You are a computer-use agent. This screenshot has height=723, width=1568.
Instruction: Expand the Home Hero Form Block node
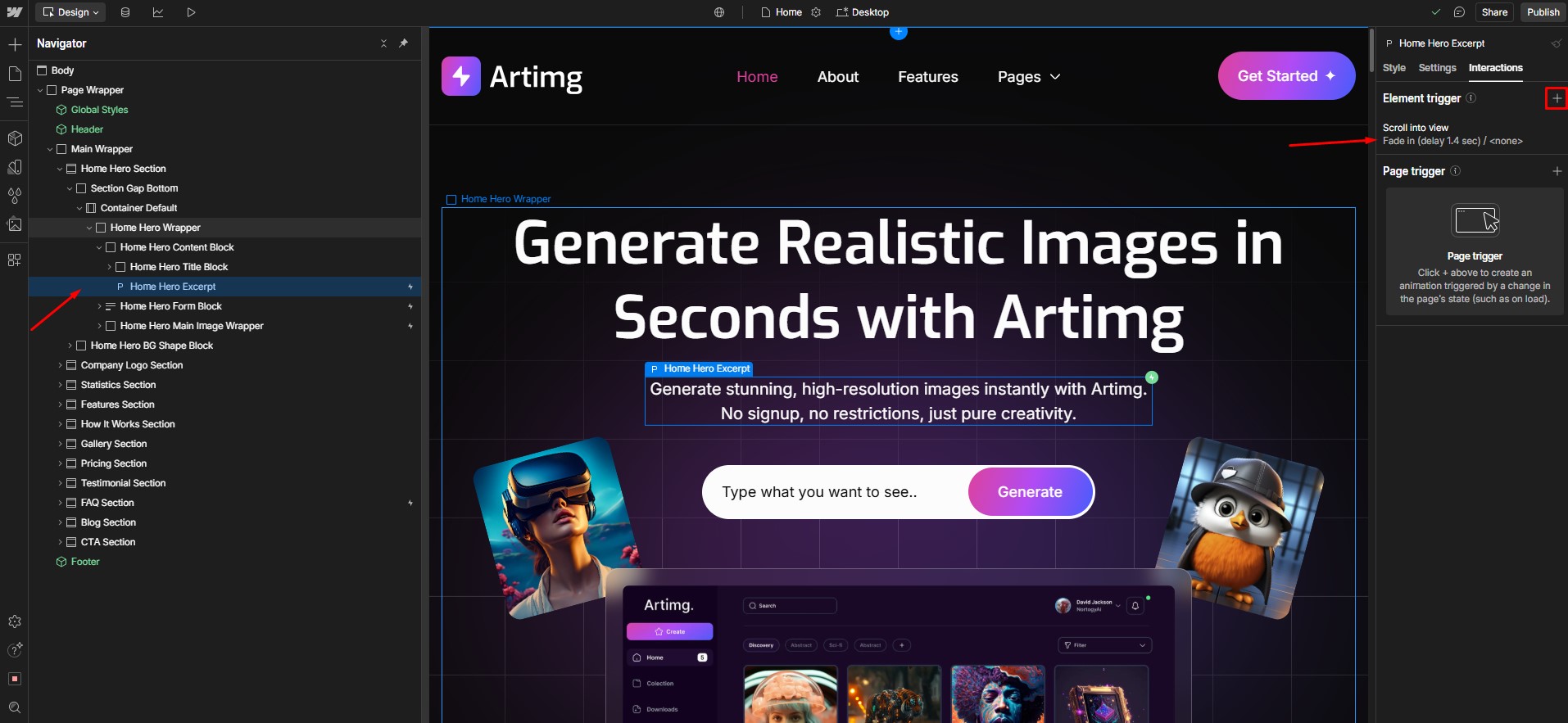(99, 306)
